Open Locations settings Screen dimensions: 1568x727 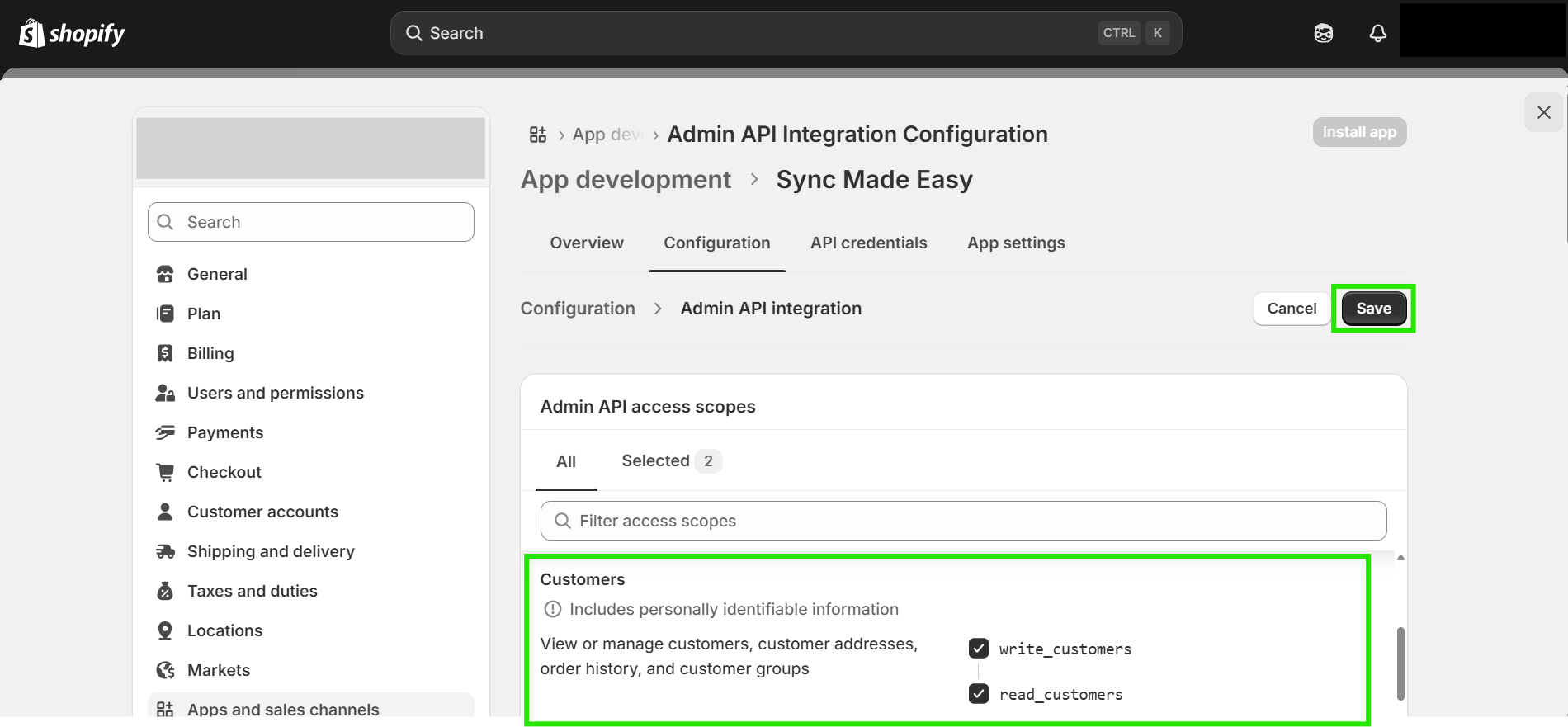pyautogui.click(x=224, y=630)
